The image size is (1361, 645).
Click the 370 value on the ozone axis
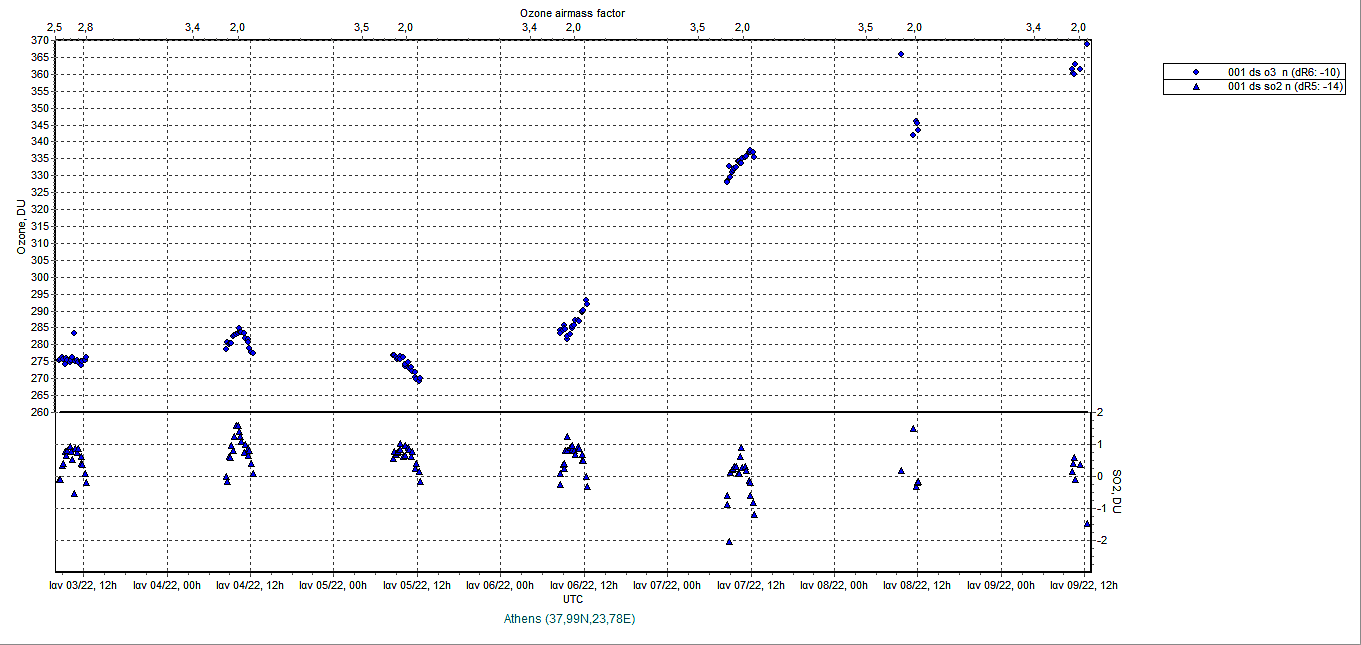39,40
